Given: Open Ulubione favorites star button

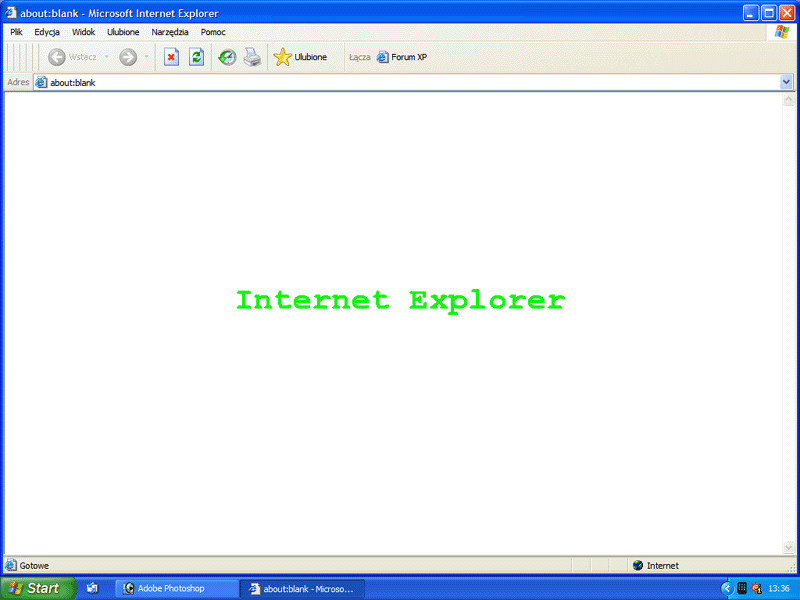Looking at the screenshot, I should tap(300, 57).
